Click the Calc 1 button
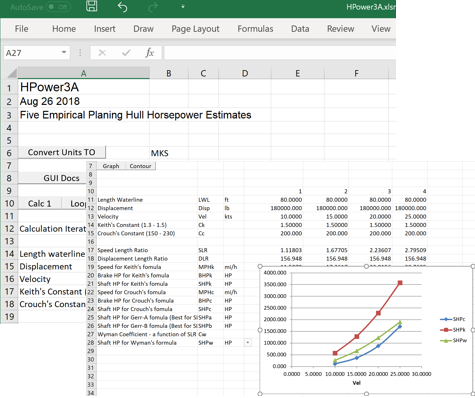Viewport: 475px width, 398px height. click(x=39, y=203)
